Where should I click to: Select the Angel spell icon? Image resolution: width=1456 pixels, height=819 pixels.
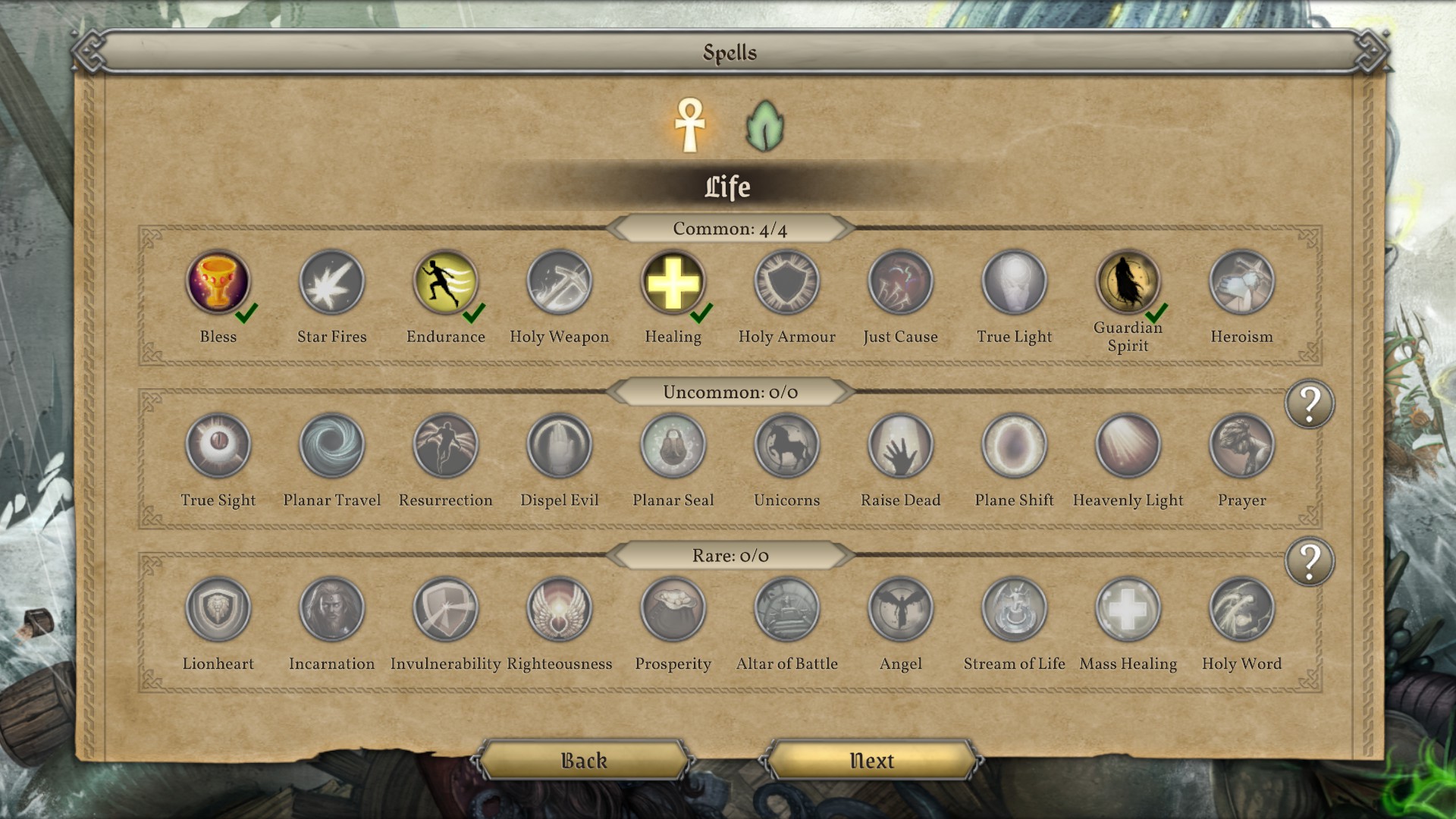[900, 609]
